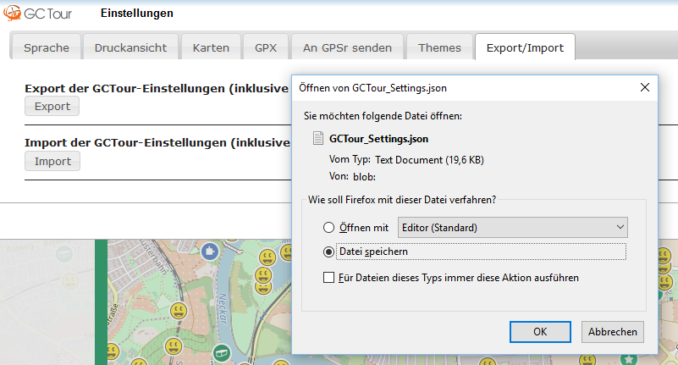The image size is (678, 365).
Task: Open the Druckansicht tab
Action: [131, 48]
